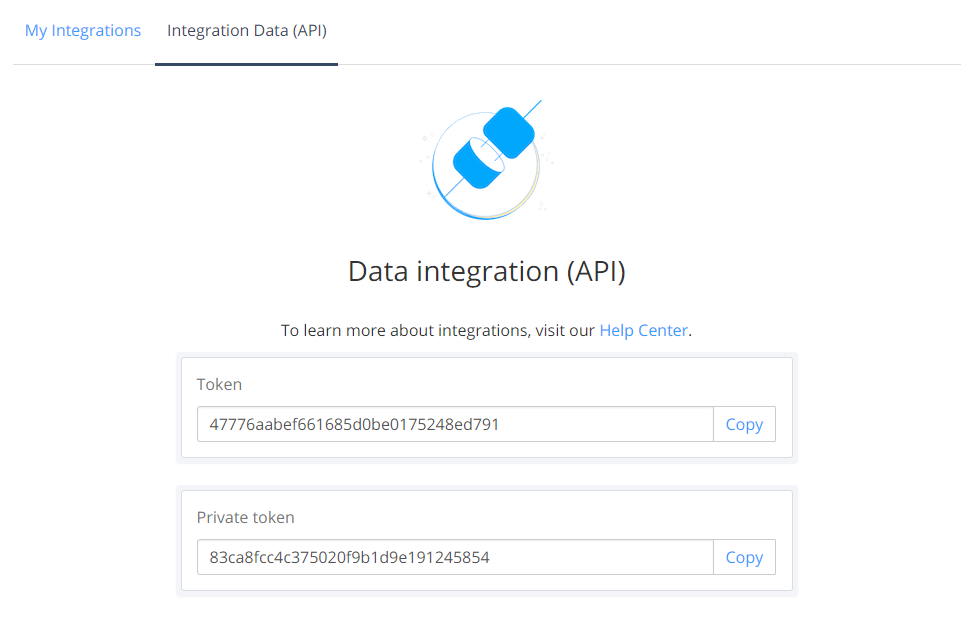Click the private token text 83ca8fcc4c375020f9b1d9e191245854
The height and width of the screenshot is (630, 973).
(349, 557)
